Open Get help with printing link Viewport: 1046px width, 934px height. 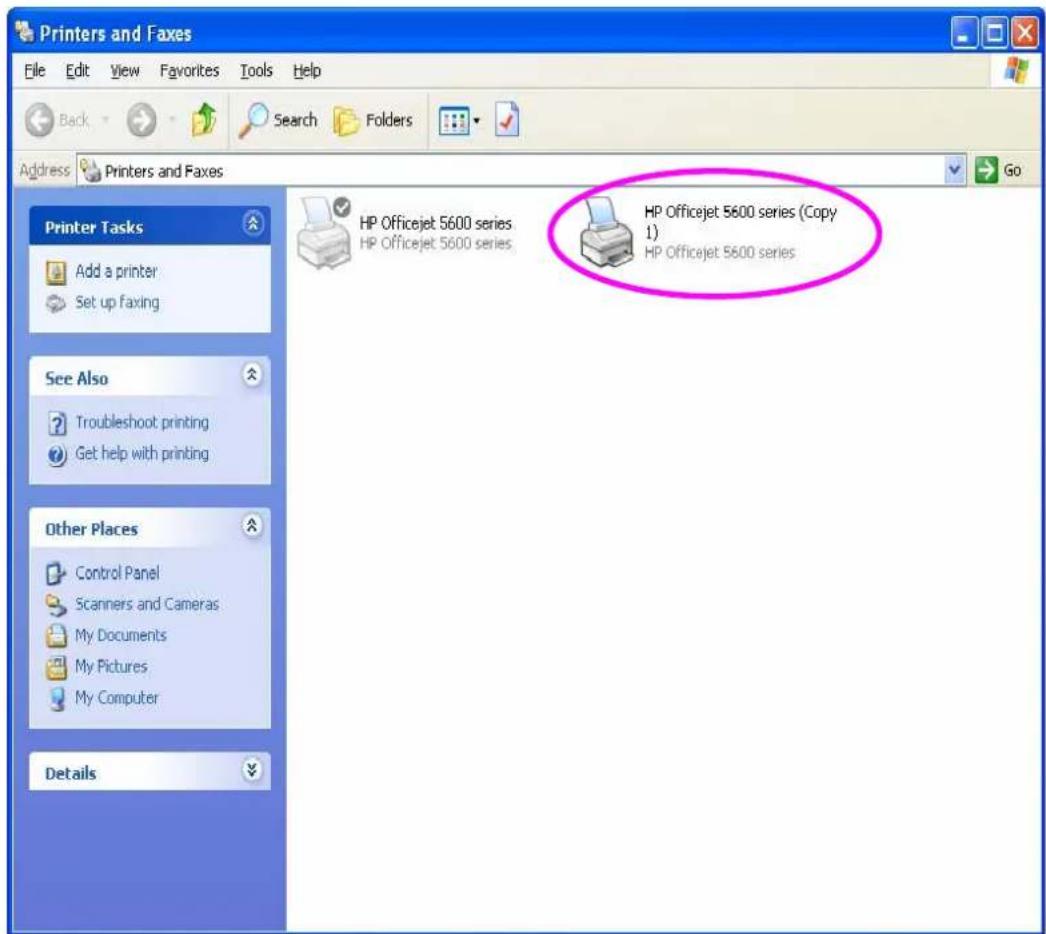141,454
